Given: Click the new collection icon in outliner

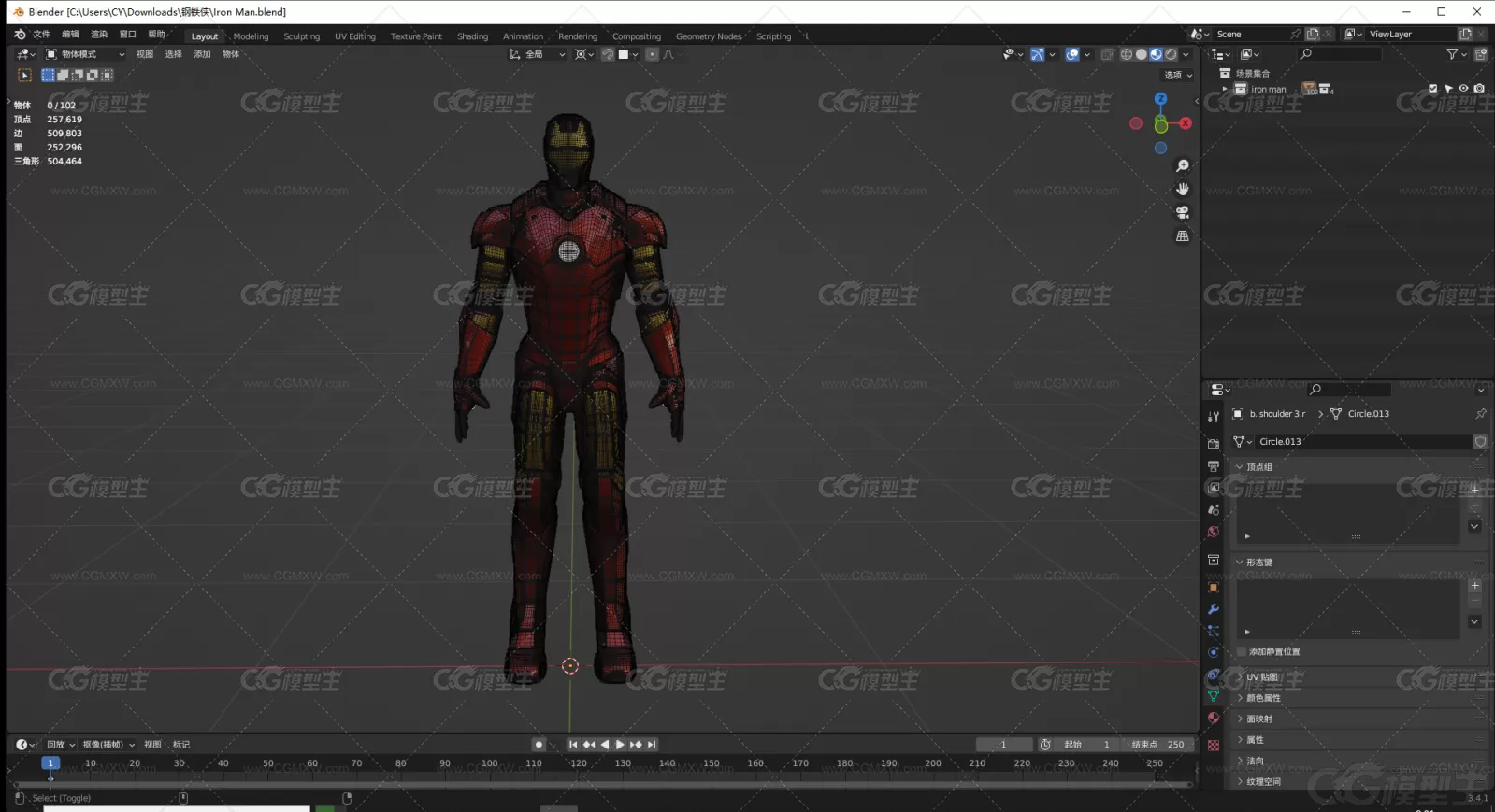Looking at the screenshot, I should click(x=1481, y=54).
